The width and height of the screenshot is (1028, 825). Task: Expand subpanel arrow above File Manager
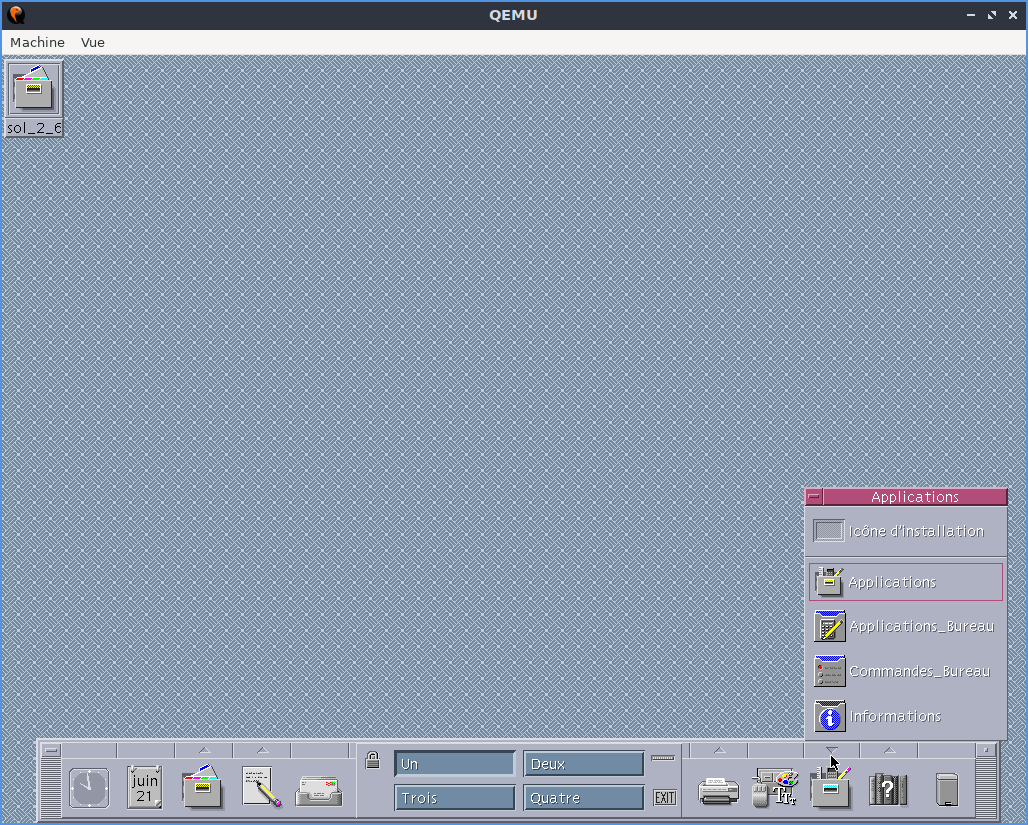(205, 750)
